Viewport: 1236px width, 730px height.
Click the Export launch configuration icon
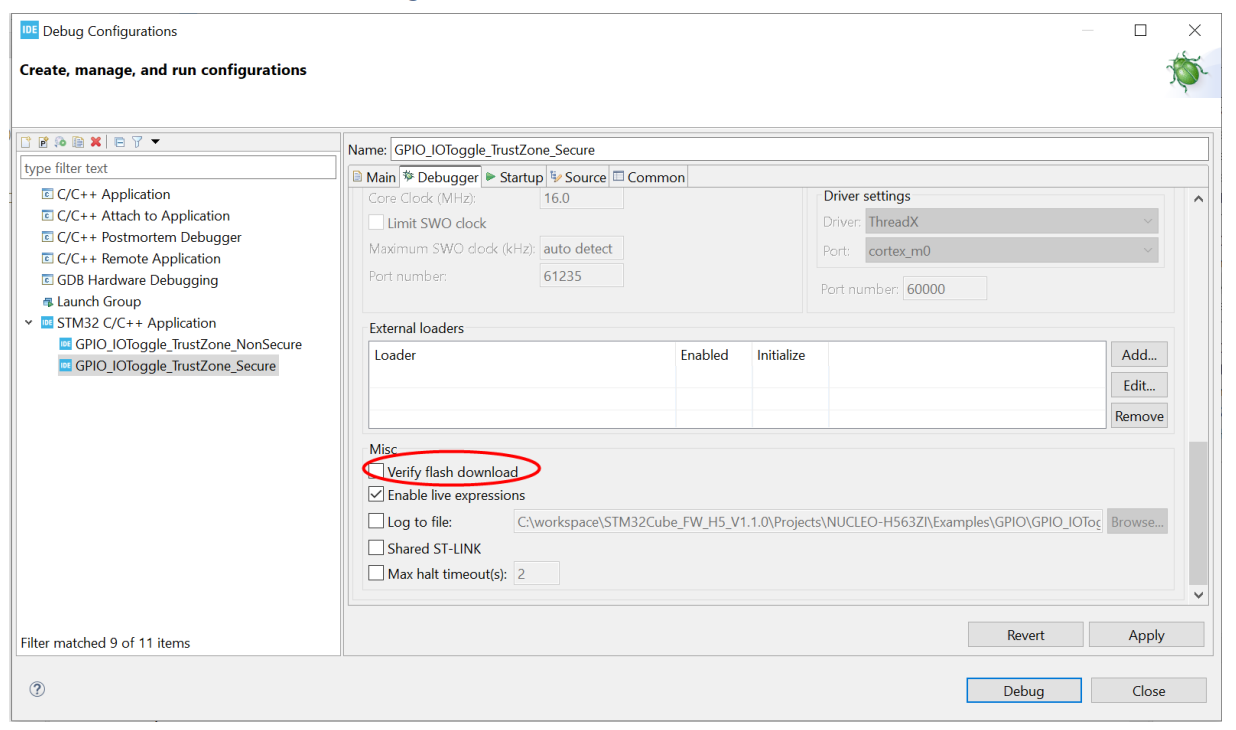pyautogui.click(x=61, y=142)
